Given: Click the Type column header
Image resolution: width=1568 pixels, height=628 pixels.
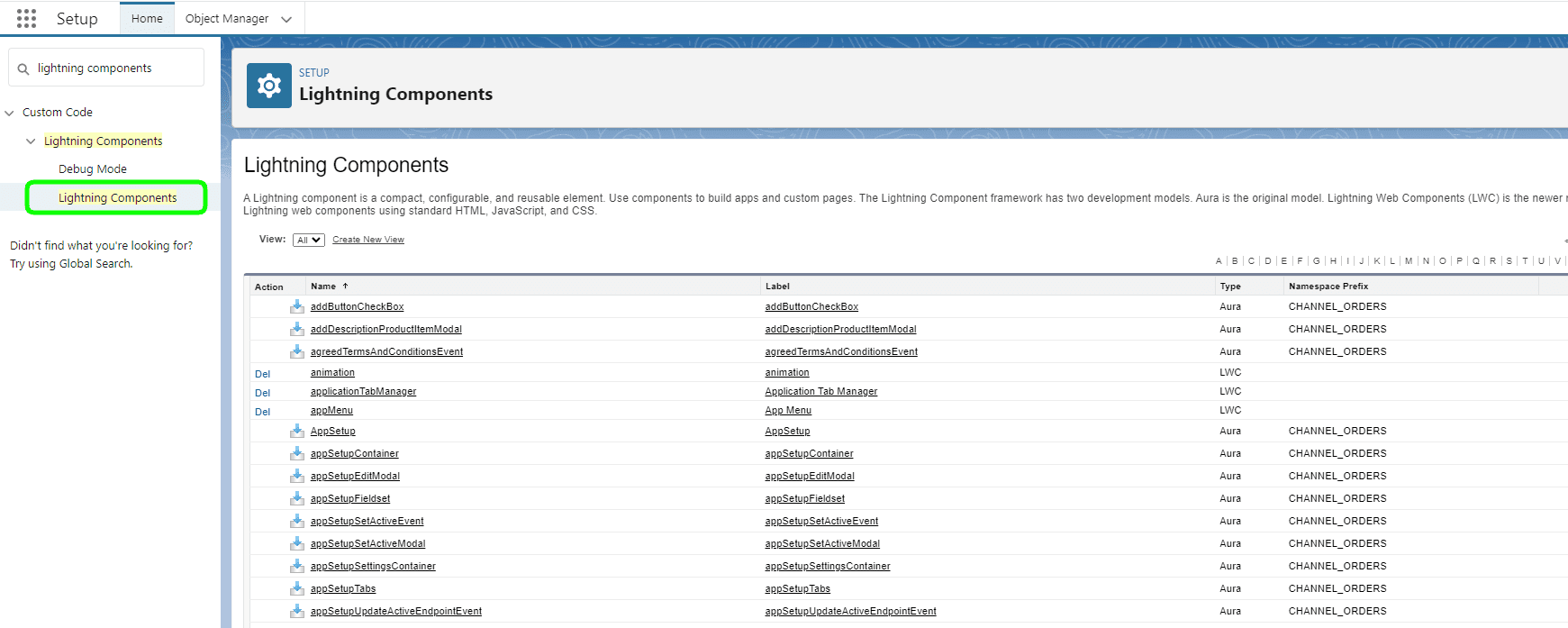Looking at the screenshot, I should [1230, 287].
